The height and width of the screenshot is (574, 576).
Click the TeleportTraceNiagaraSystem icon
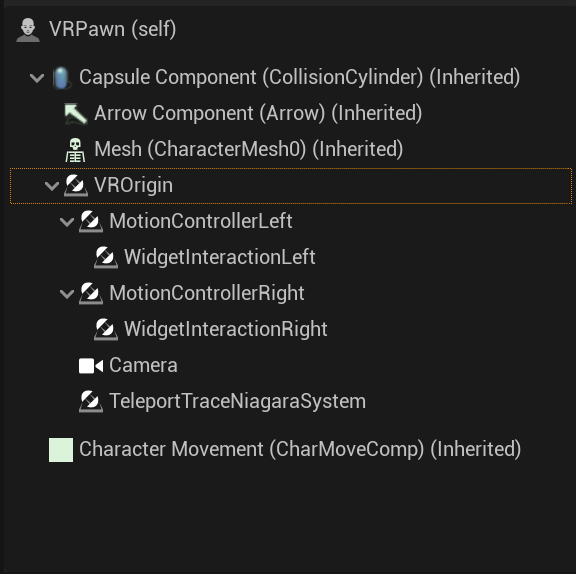91,401
